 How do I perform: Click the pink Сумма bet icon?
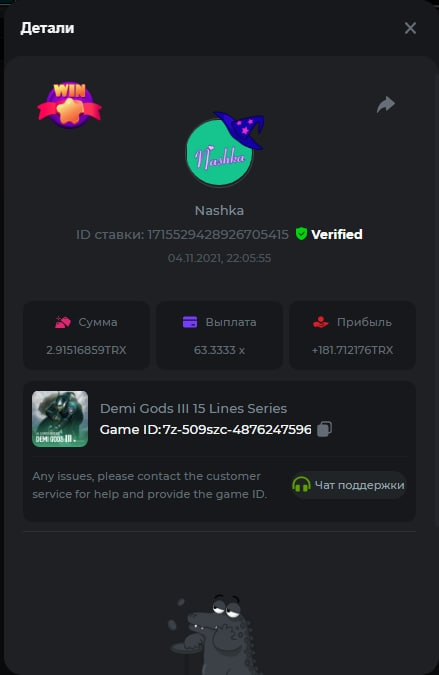(x=63, y=322)
